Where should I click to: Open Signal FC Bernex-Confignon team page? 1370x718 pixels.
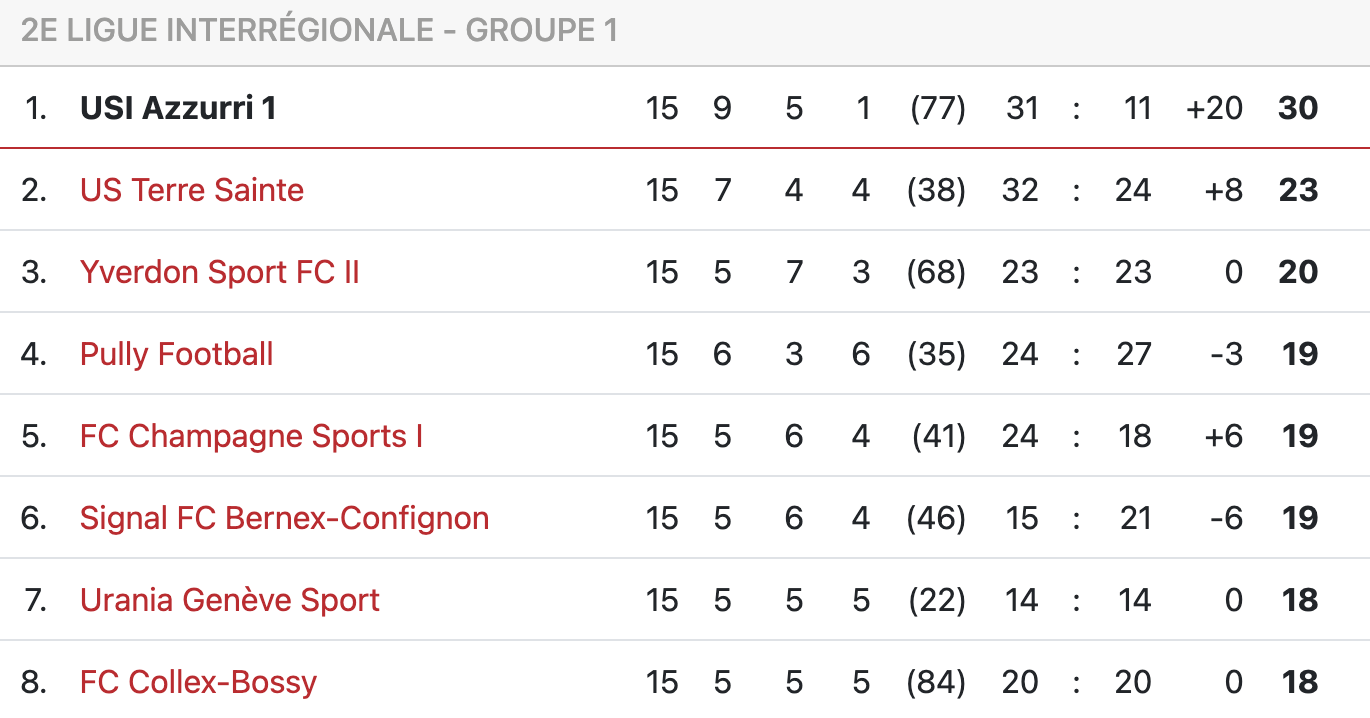(x=284, y=518)
